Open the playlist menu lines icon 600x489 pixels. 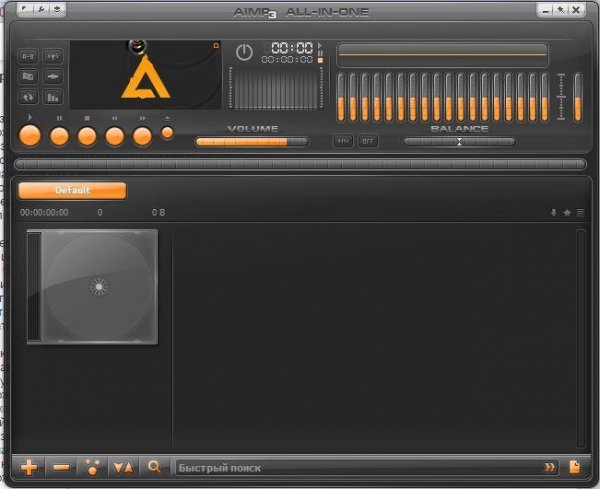pyautogui.click(x=580, y=212)
